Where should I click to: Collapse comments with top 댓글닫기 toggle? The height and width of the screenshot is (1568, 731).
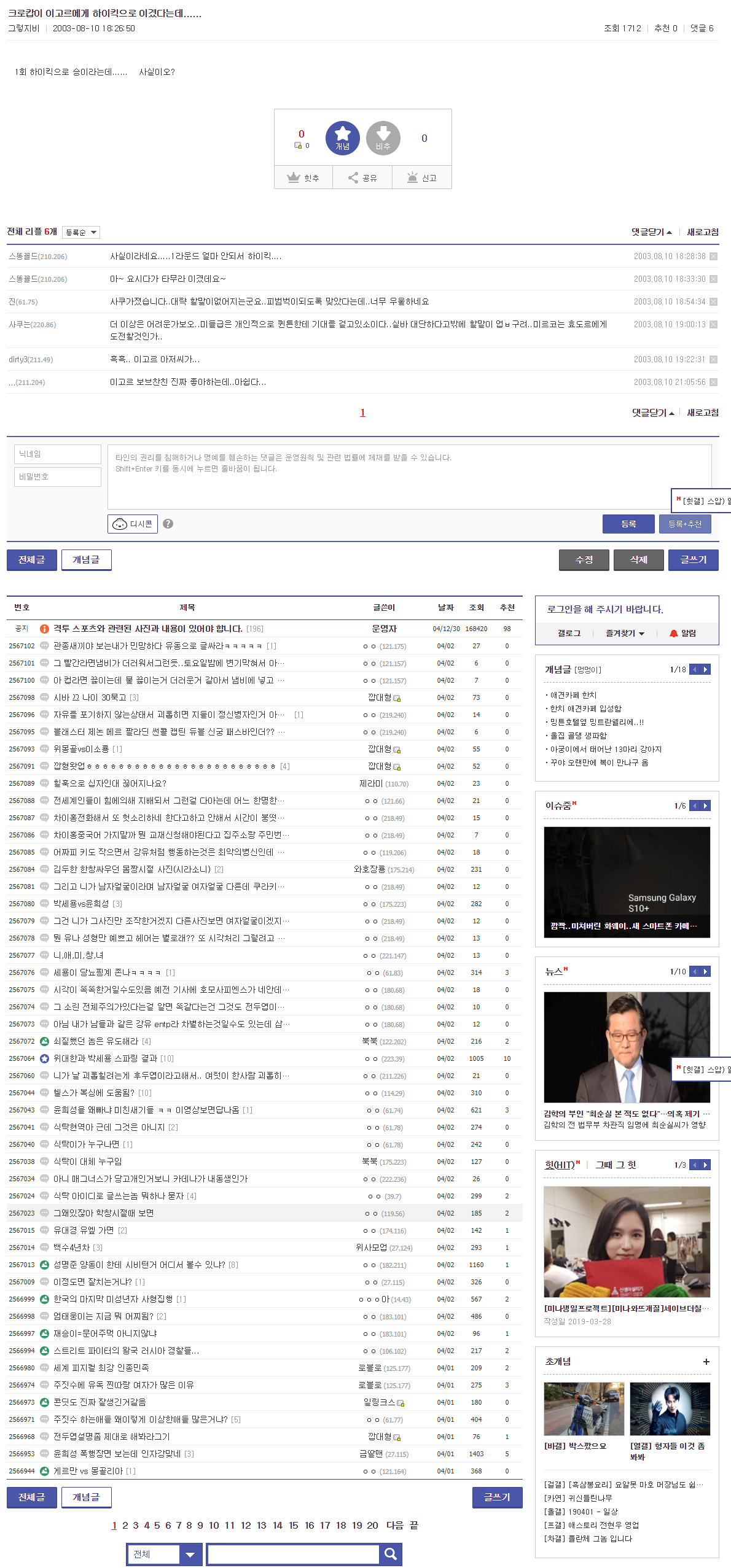651,232
